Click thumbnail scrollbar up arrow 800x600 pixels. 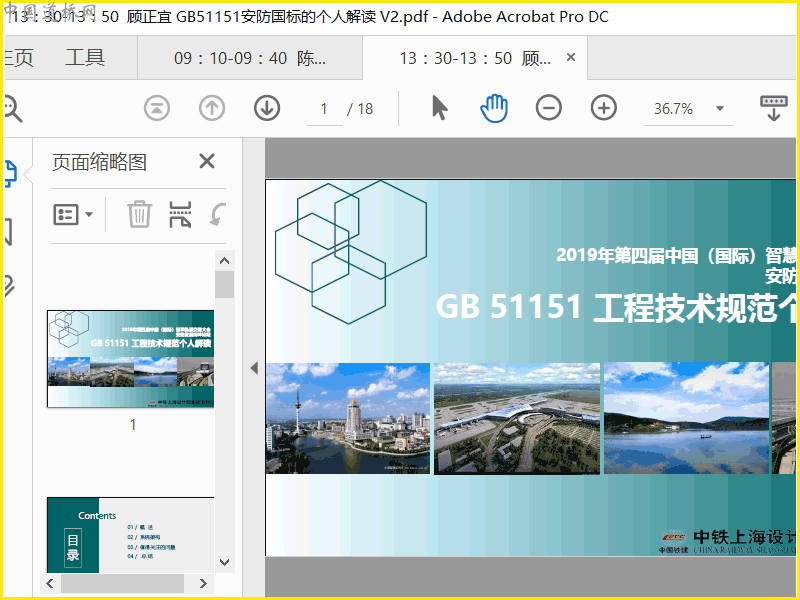[x=224, y=261]
